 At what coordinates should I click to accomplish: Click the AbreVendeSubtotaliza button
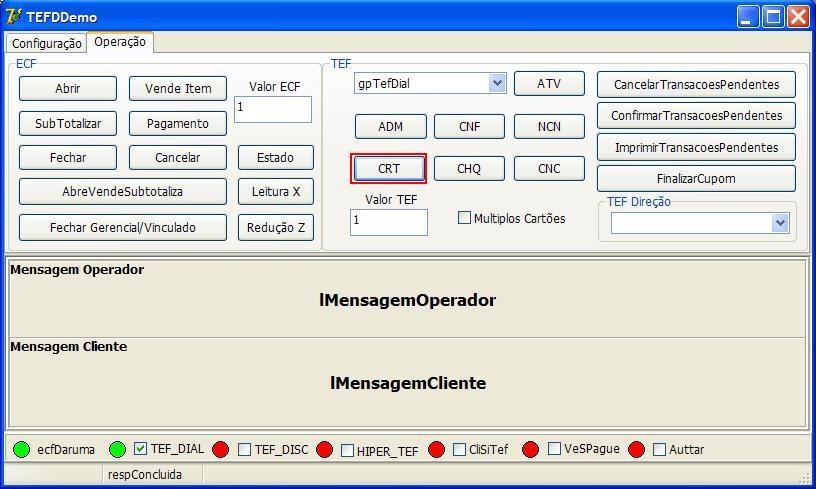[x=123, y=191]
